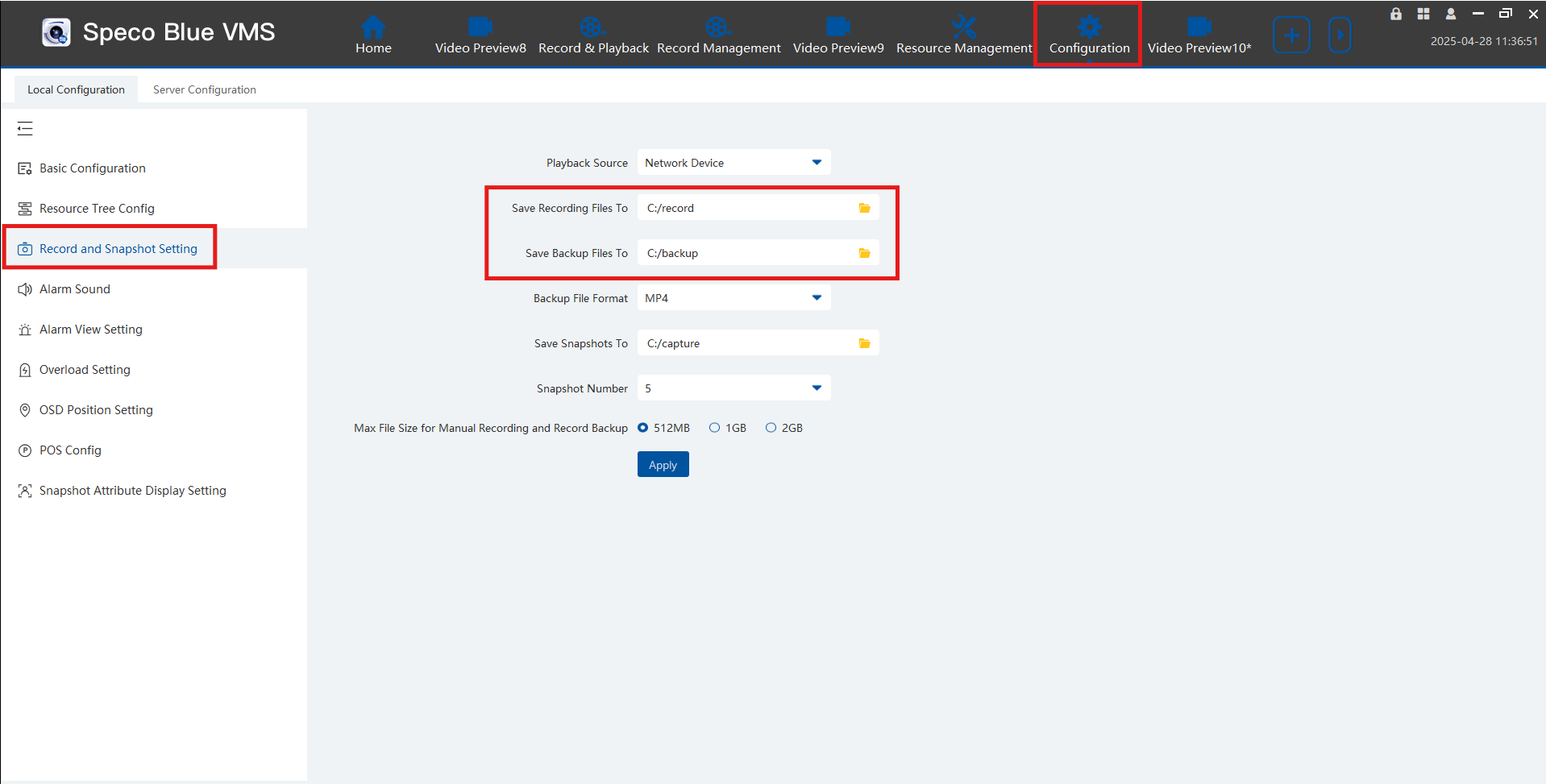Select Alarm Sound in the sidebar

pyautogui.click(x=75, y=288)
